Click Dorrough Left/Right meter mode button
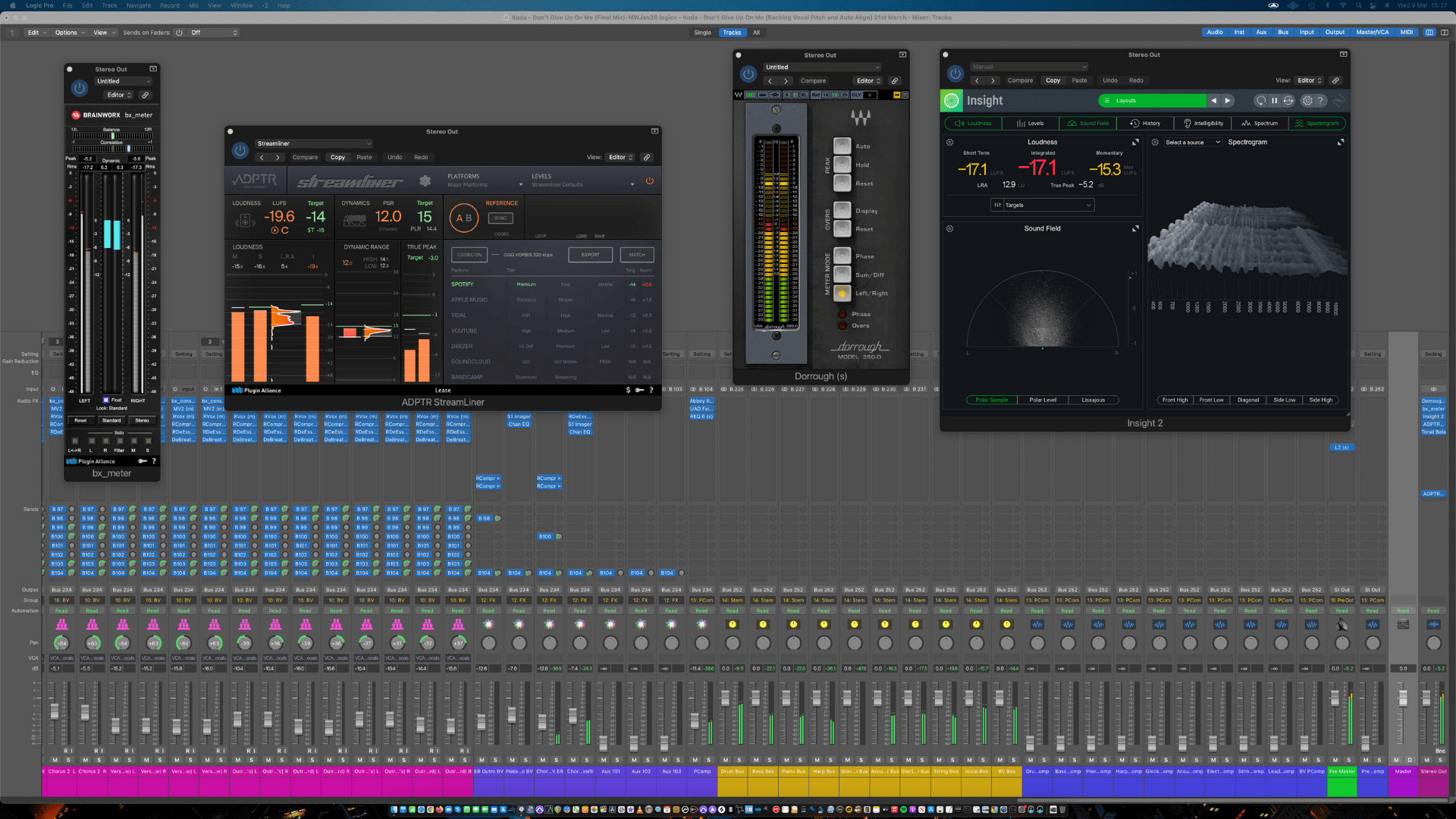 click(x=843, y=293)
